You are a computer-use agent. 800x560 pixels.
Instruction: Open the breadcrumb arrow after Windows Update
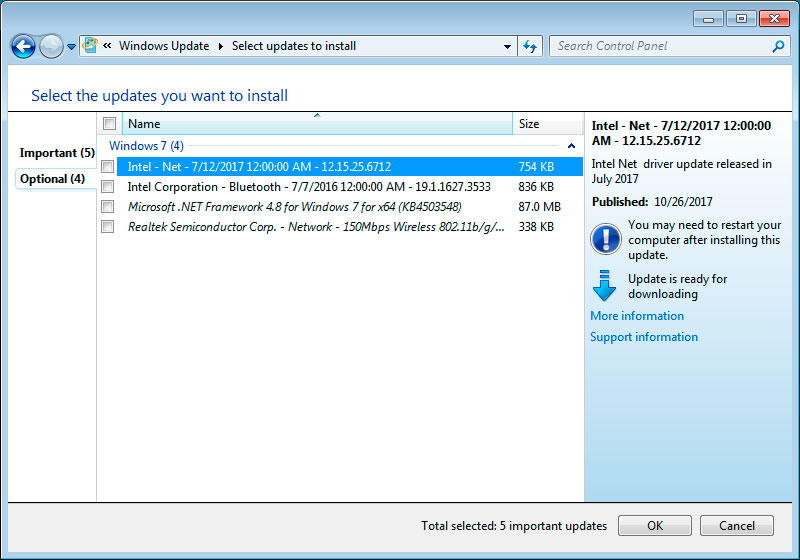[x=221, y=46]
